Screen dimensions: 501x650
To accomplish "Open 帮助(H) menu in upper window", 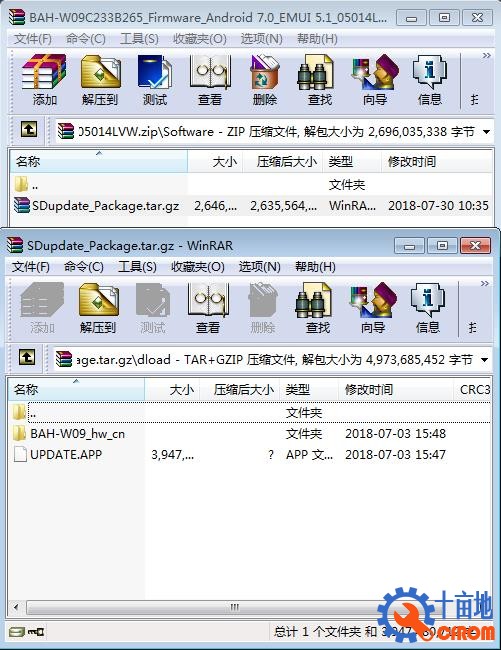I will (317, 39).
